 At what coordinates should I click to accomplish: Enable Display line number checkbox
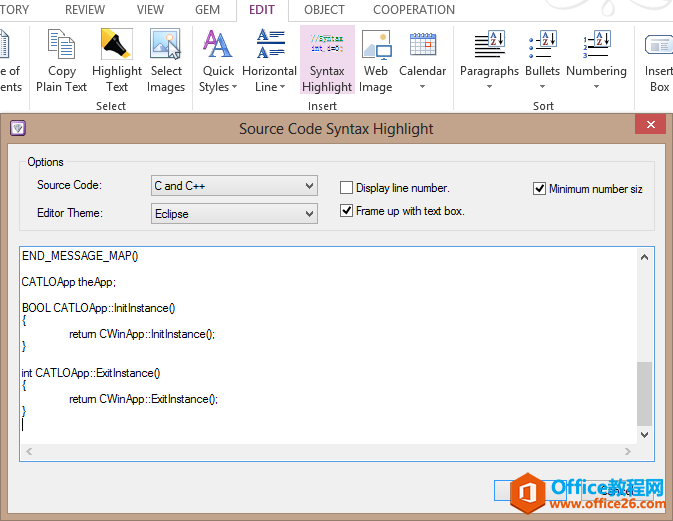click(347, 188)
